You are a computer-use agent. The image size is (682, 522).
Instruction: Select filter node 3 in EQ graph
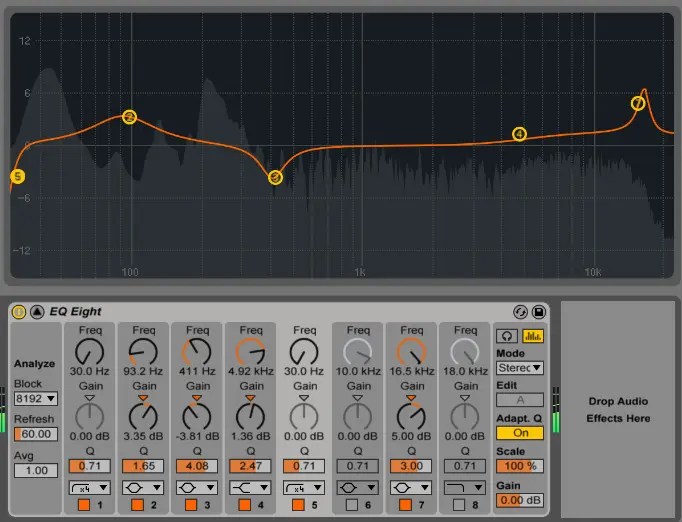[x=275, y=177]
